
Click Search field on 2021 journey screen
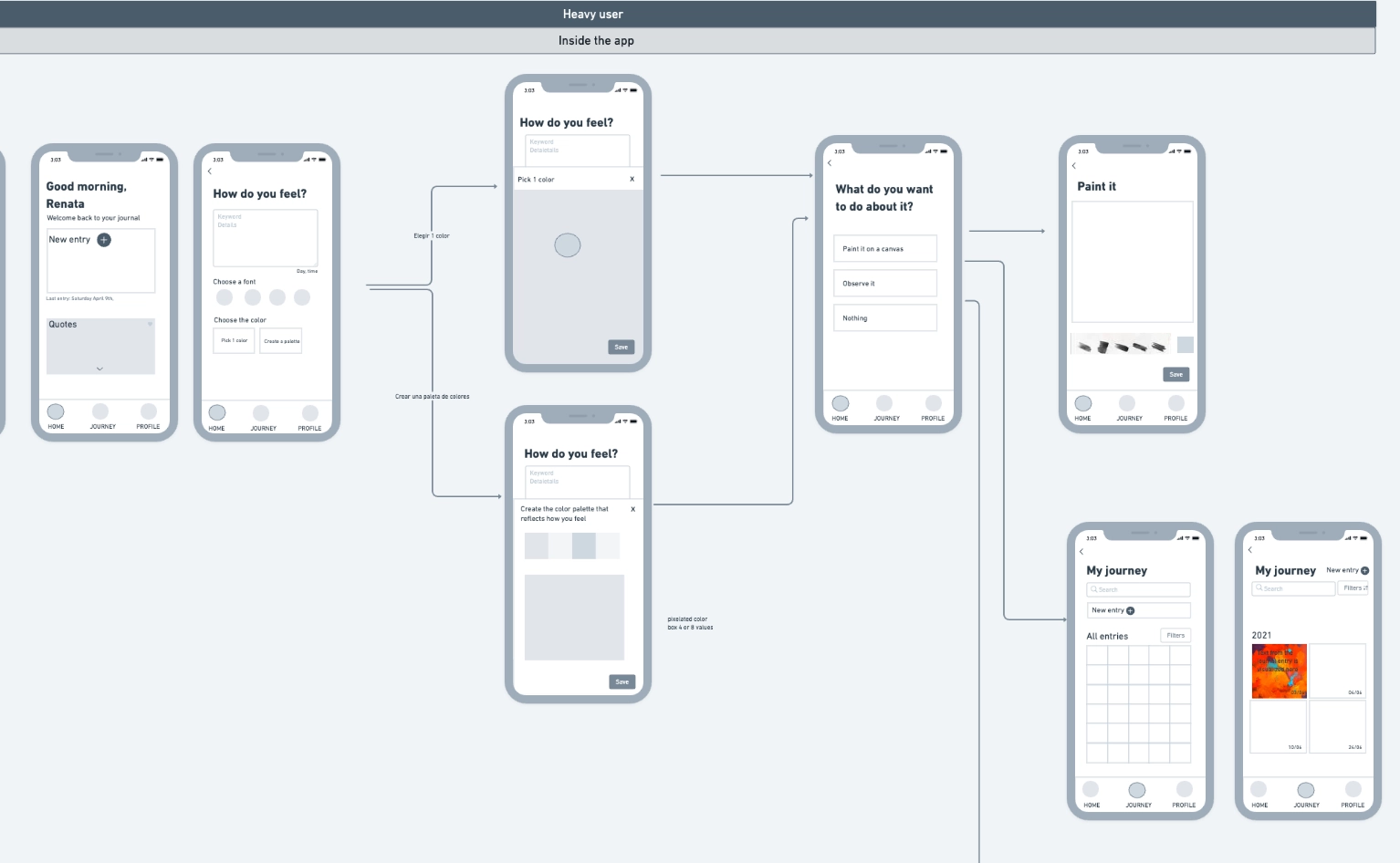tap(1293, 588)
